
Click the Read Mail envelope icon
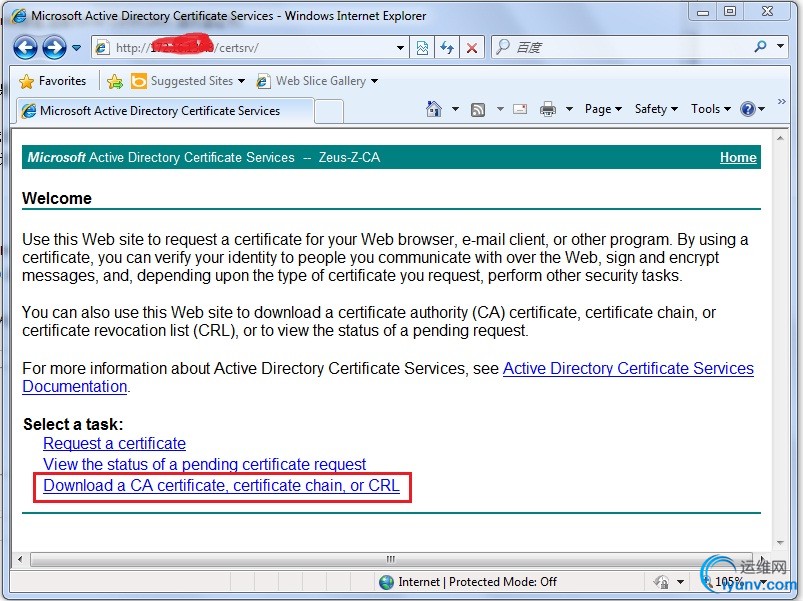coord(520,109)
